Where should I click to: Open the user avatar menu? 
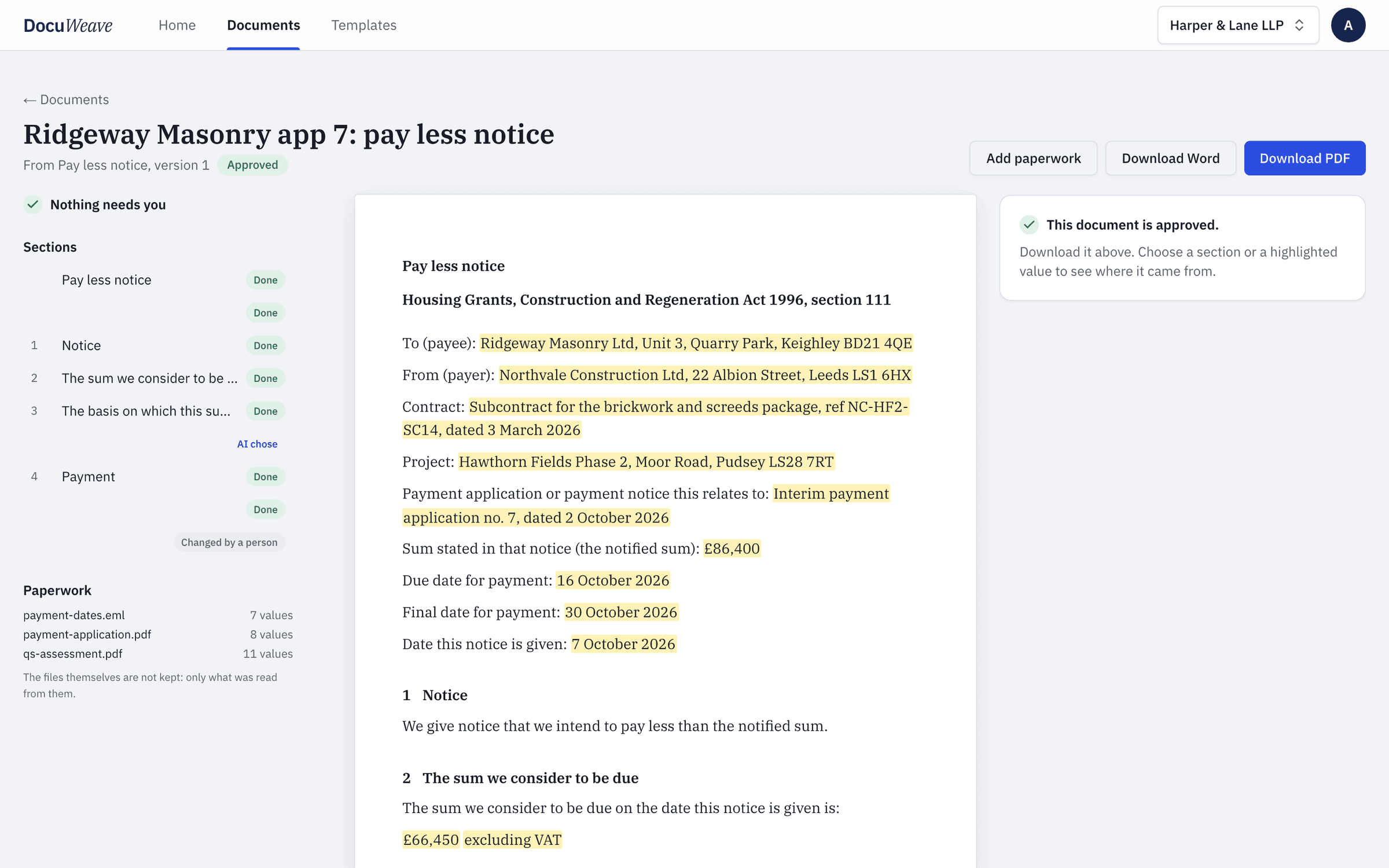coord(1348,25)
